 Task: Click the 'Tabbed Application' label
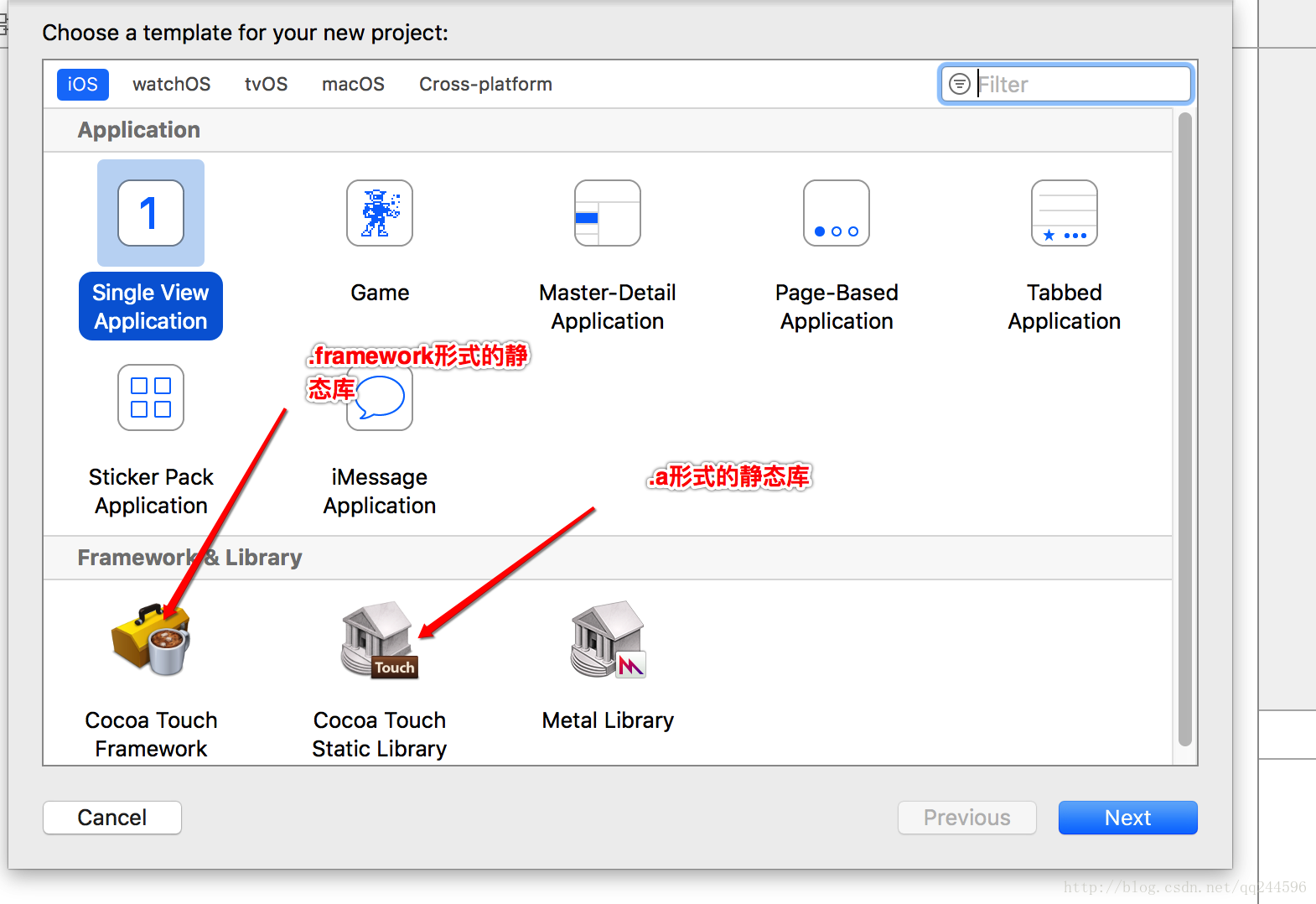(x=1065, y=307)
